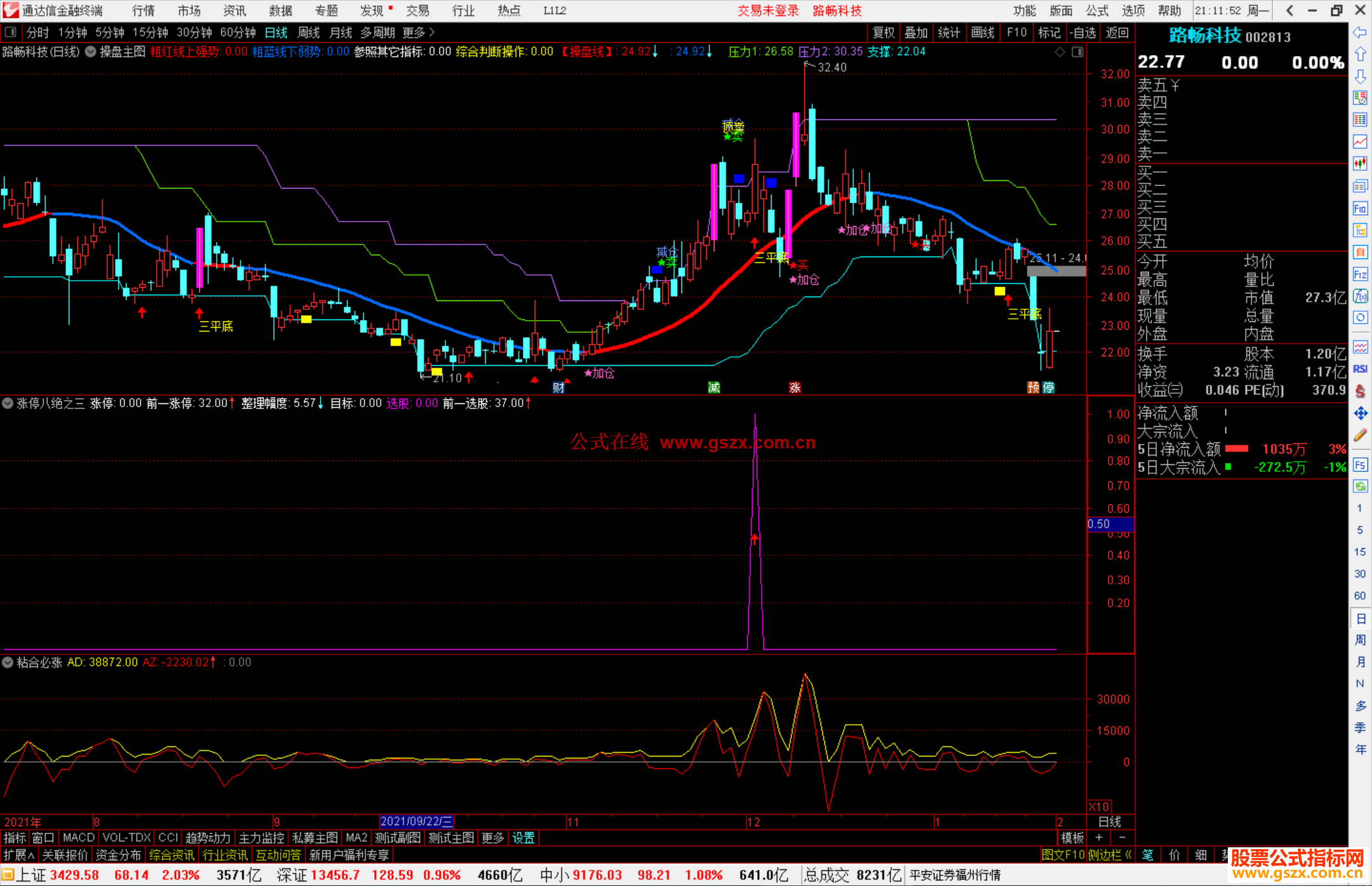
Task: Click the up-arrow previous stock sidebar icon
Action: point(1360,54)
